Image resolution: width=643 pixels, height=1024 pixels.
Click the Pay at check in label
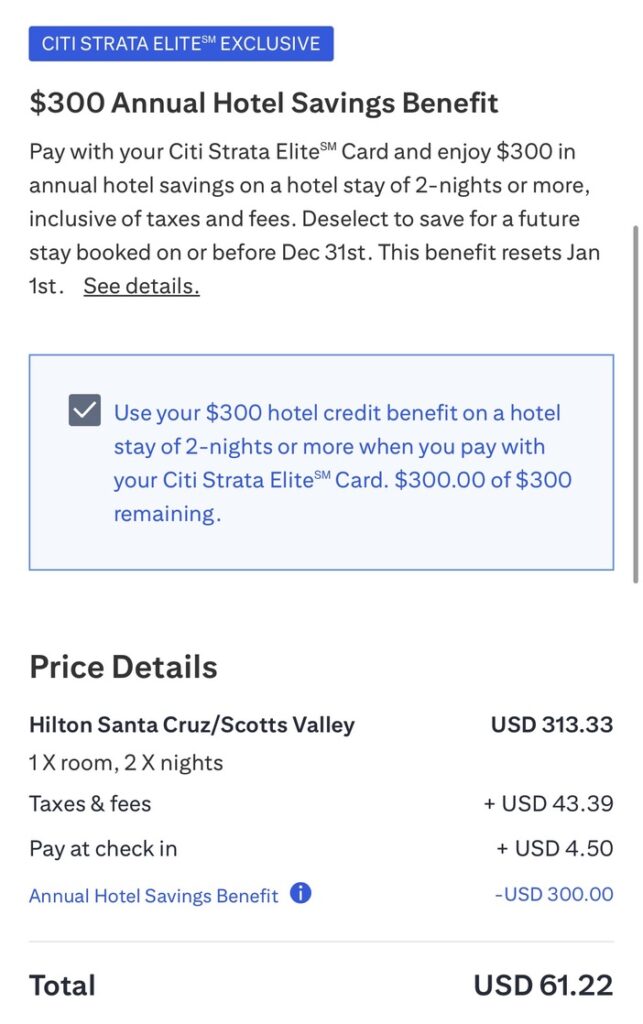pos(103,849)
